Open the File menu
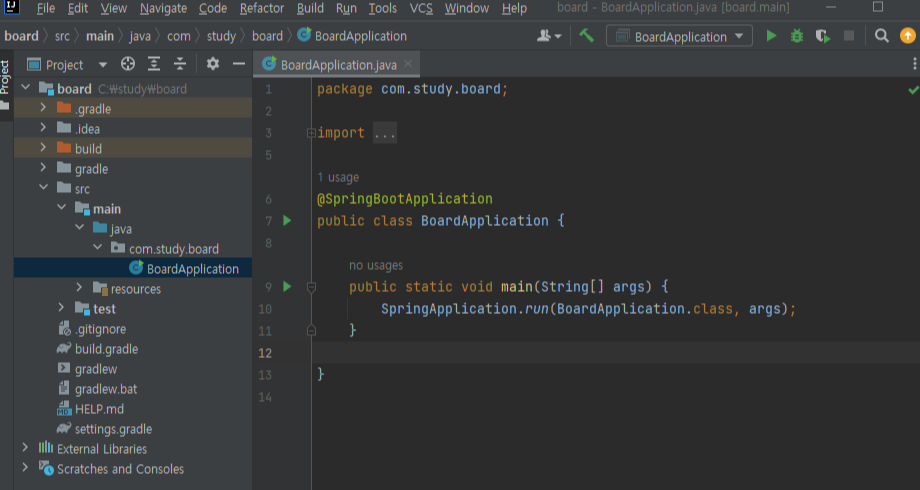This screenshot has width=920, height=490. coord(45,8)
